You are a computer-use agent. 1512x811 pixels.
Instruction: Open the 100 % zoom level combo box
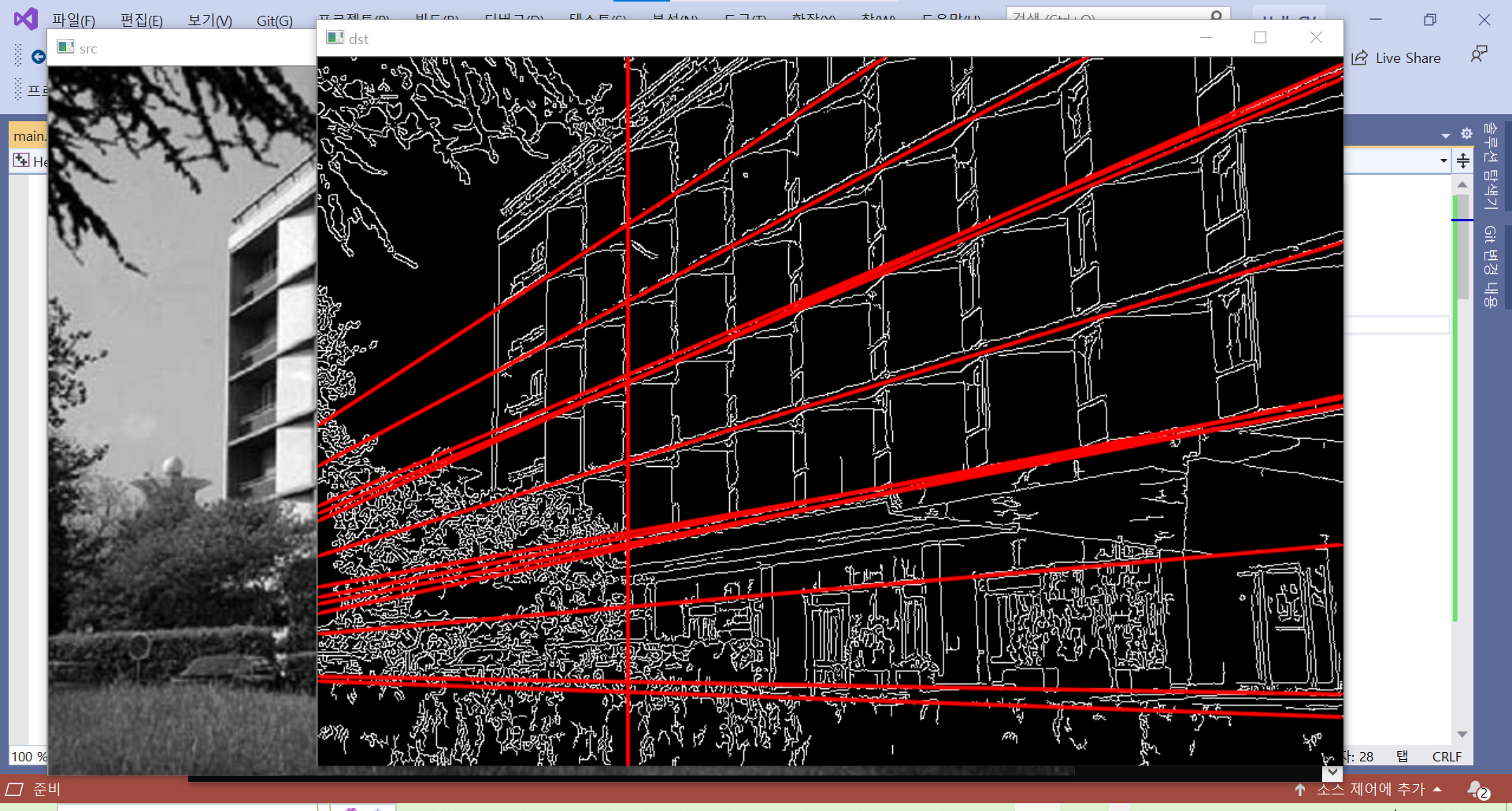pyautogui.click(x=28, y=757)
